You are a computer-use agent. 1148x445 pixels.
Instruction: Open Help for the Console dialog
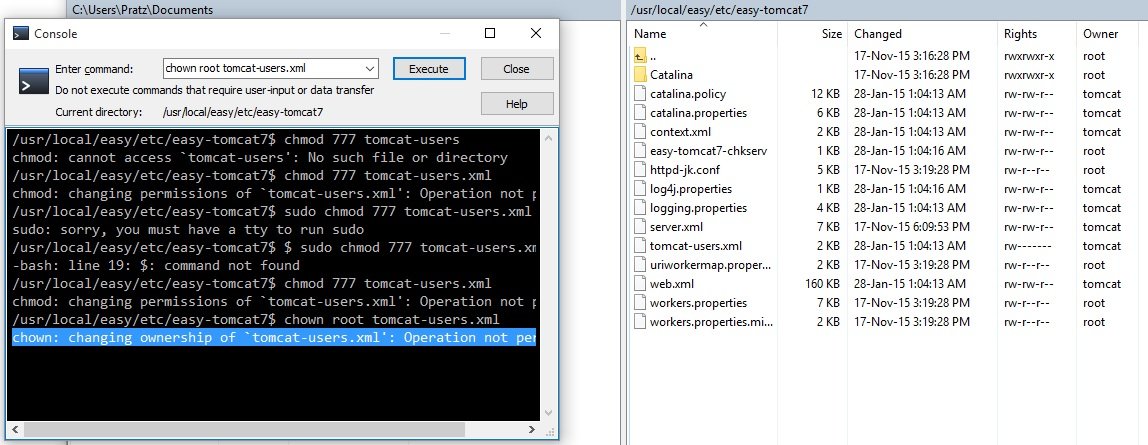pyautogui.click(x=516, y=104)
